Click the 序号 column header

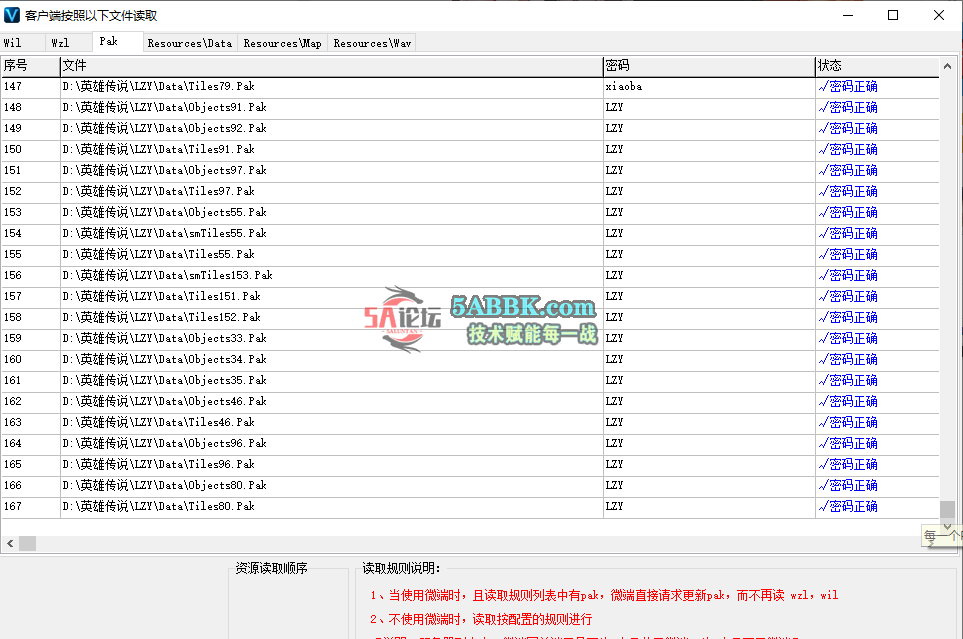(x=30, y=66)
